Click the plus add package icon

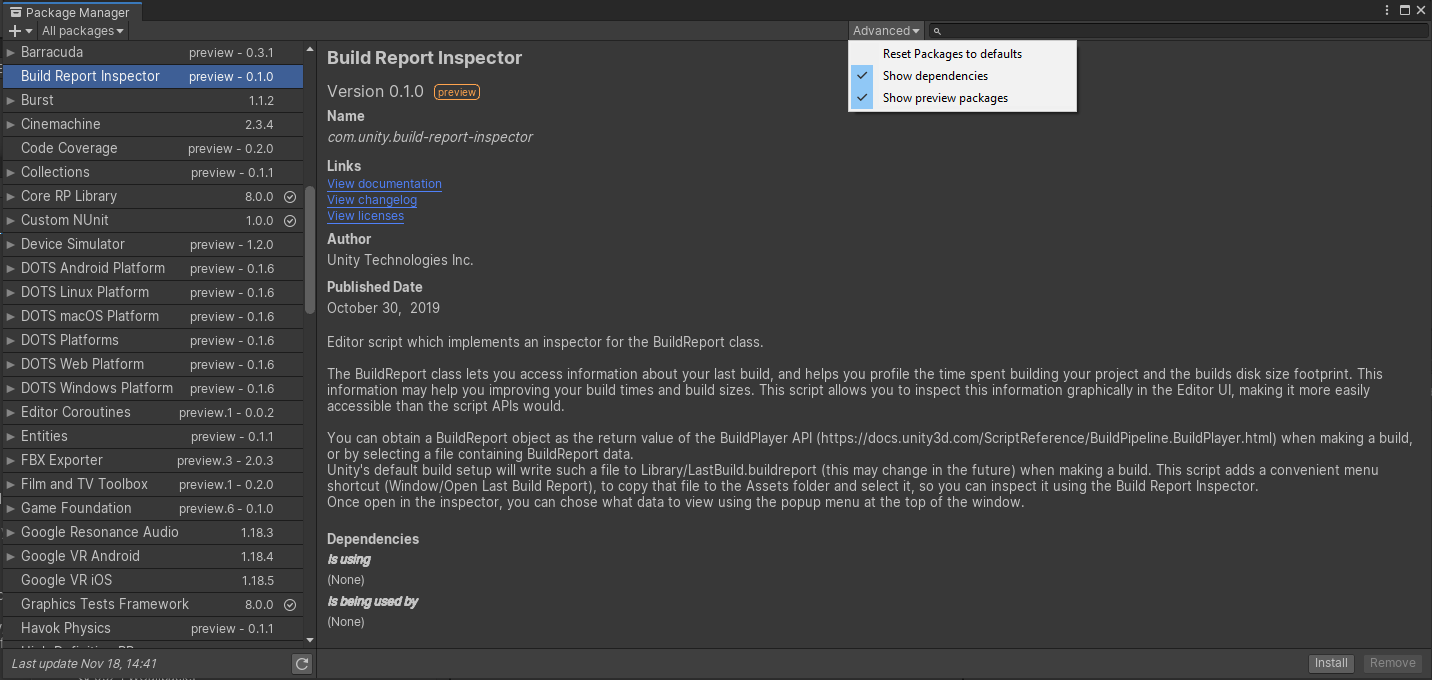click(x=15, y=31)
